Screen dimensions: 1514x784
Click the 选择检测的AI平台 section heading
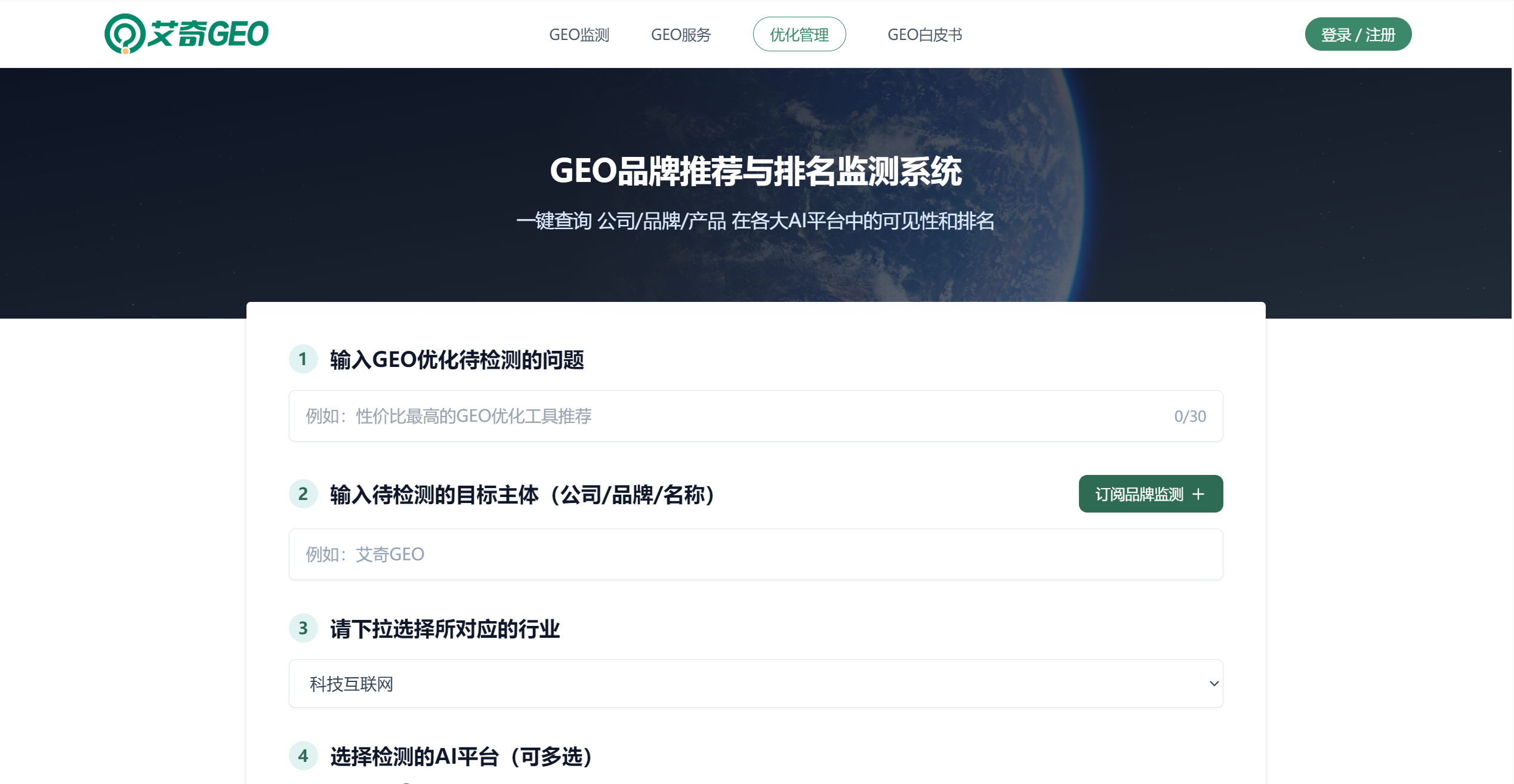click(x=461, y=756)
